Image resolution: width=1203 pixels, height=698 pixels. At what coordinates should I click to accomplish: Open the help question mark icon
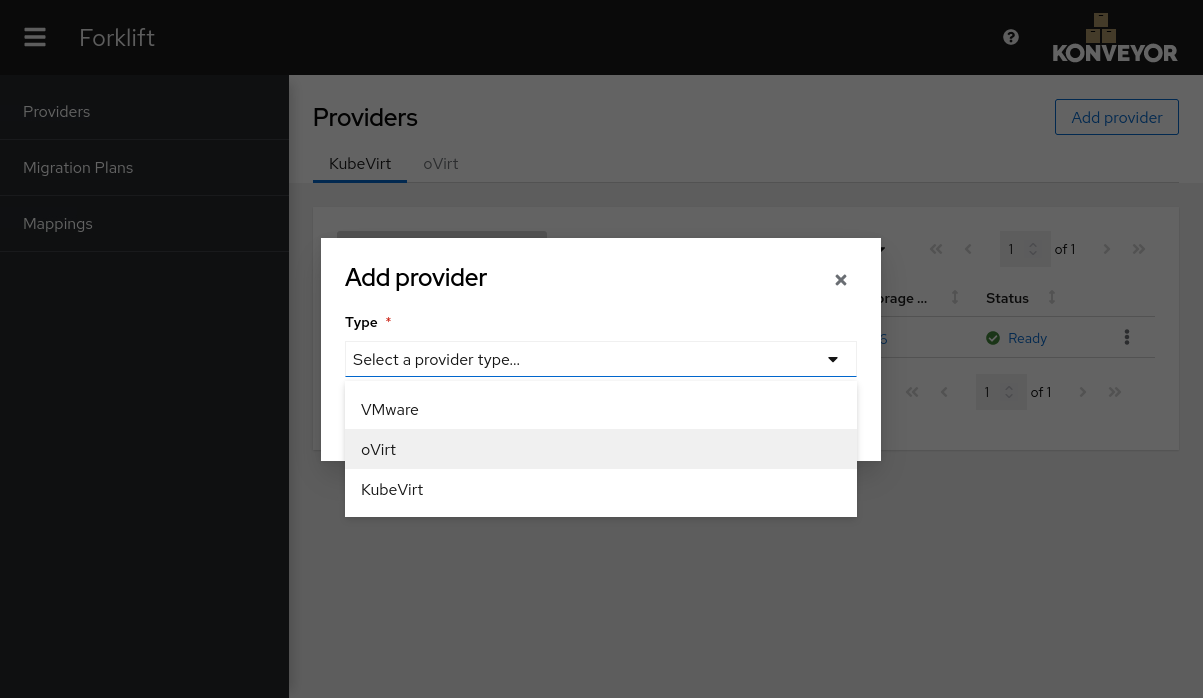1011,37
